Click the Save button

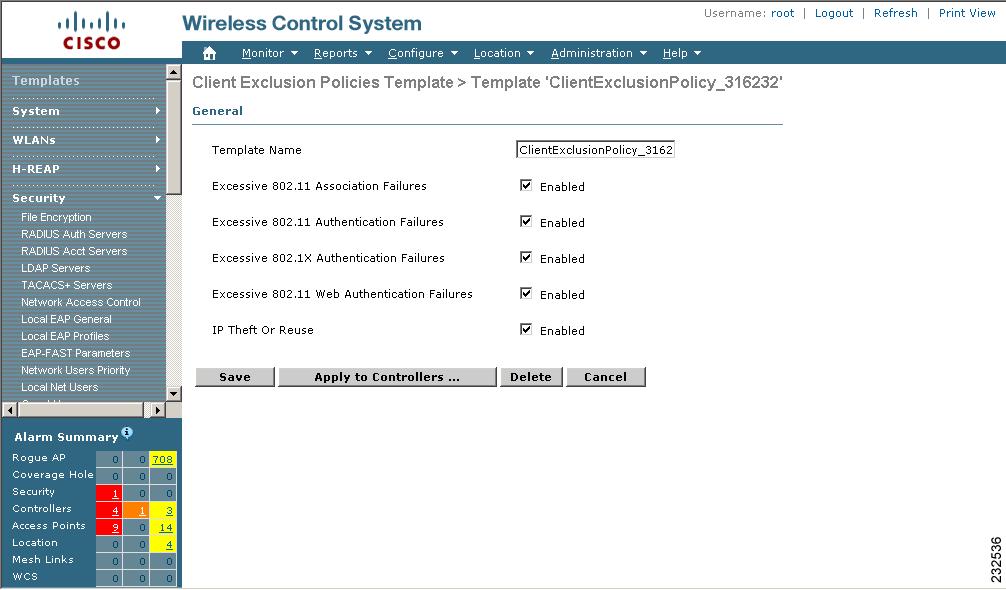pos(235,377)
